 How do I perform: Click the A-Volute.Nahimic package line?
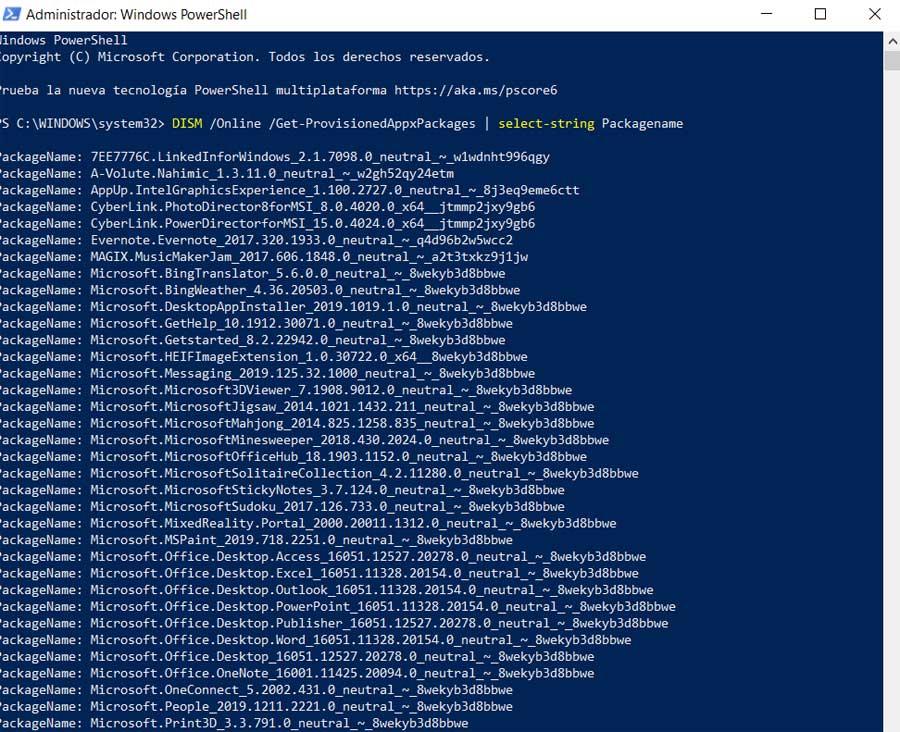click(x=227, y=173)
